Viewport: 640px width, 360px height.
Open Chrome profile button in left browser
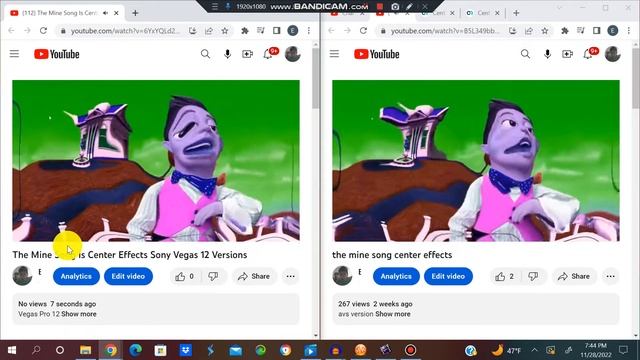(x=293, y=31)
